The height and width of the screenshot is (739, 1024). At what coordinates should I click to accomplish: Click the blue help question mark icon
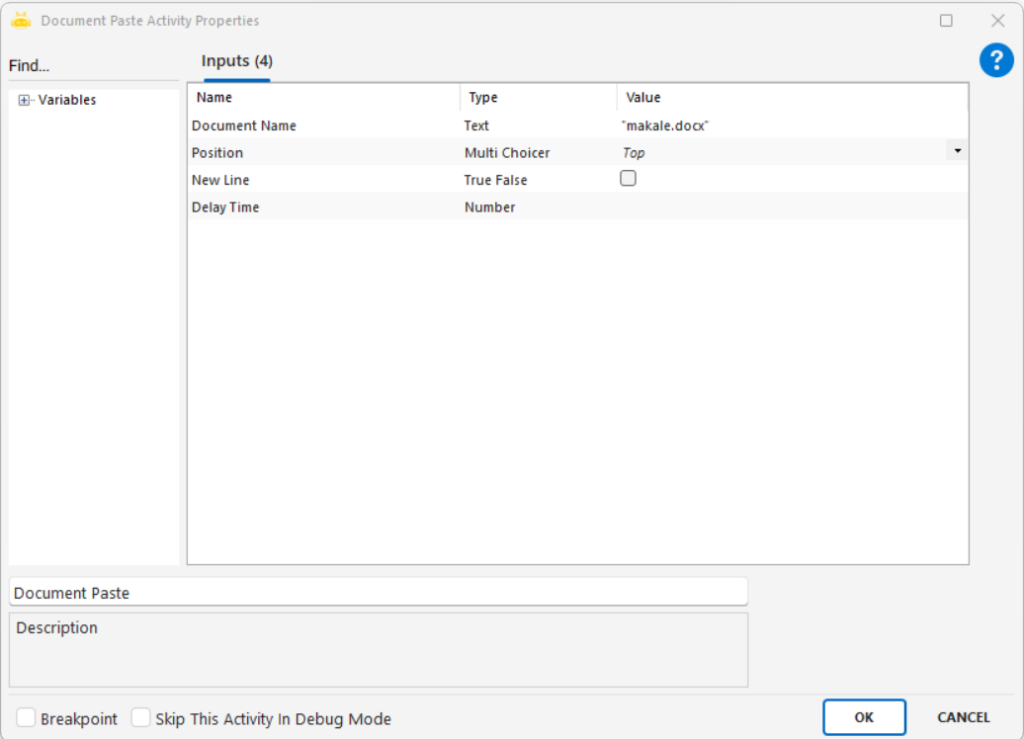click(996, 61)
